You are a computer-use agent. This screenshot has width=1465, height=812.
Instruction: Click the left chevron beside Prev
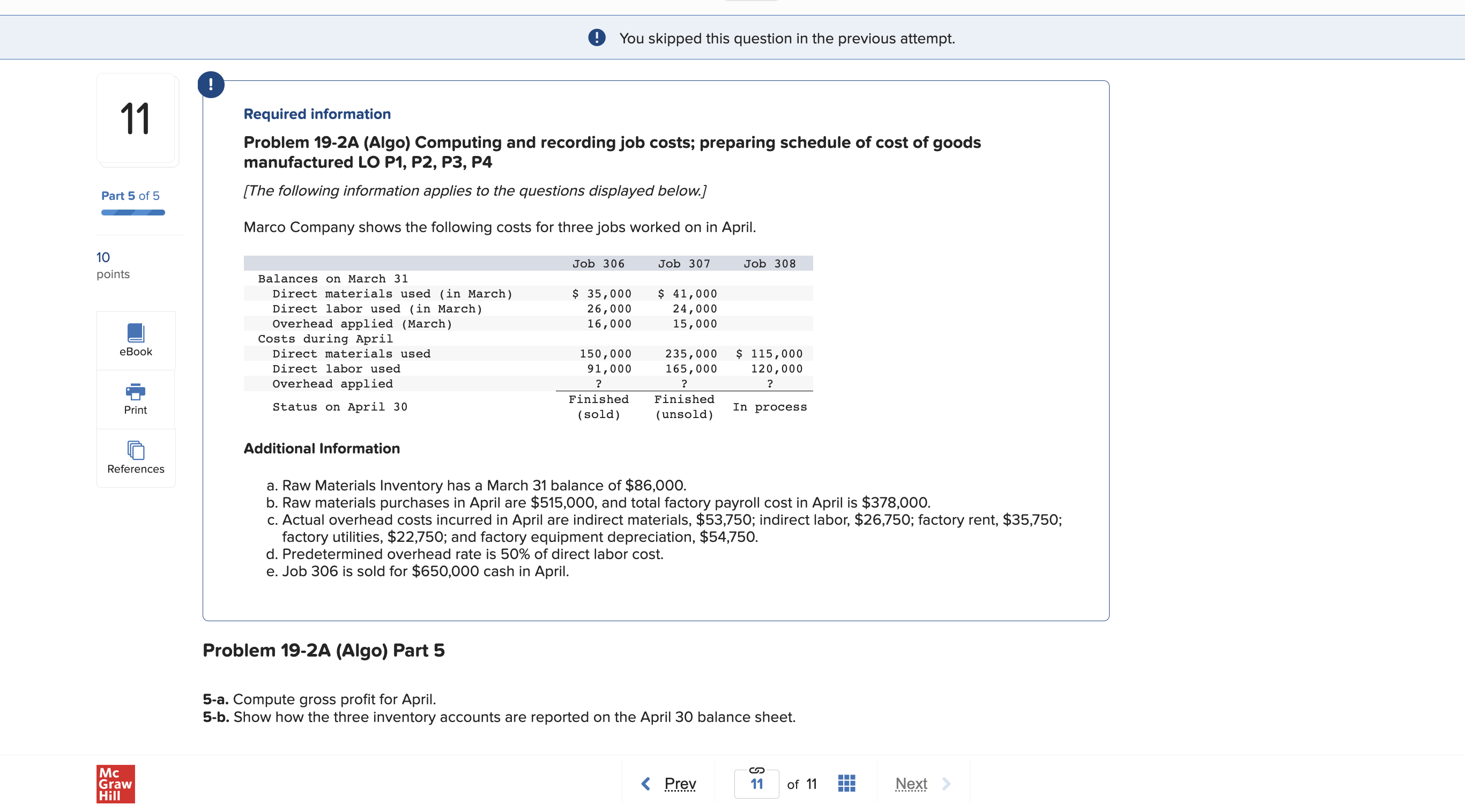click(646, 784)
